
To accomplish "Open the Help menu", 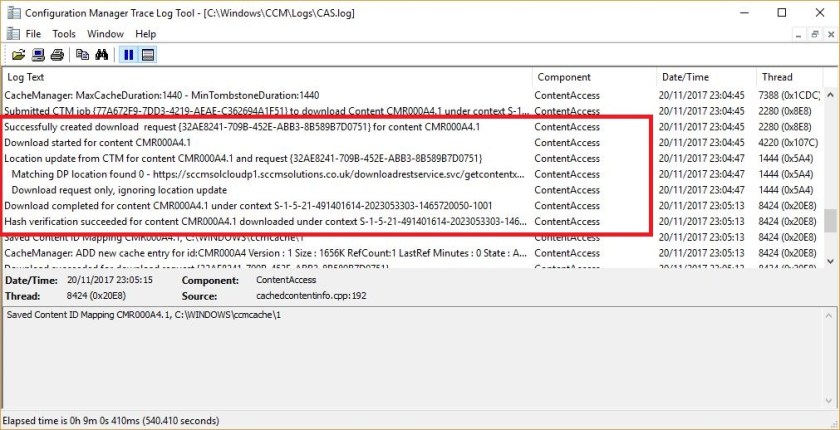I will [x=146, y=34].
